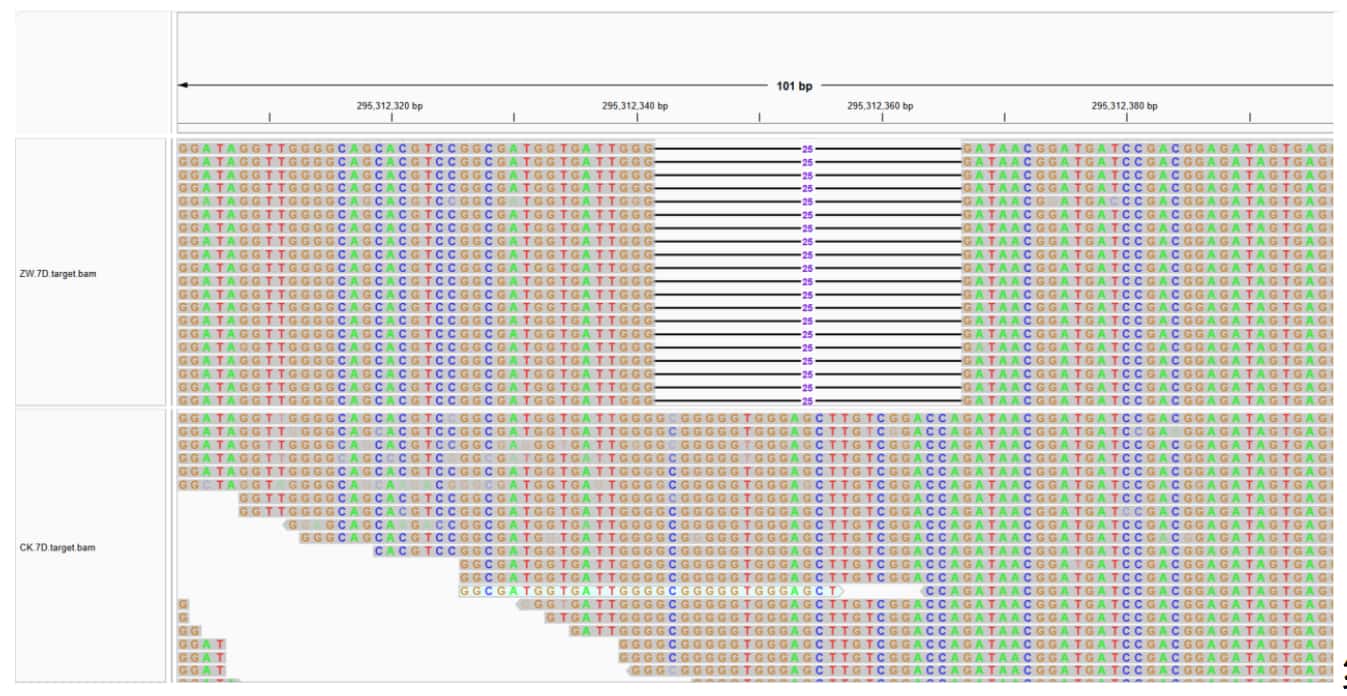Viewport: 1347px width, 696px height.
Task: Click the white gap inside the outlined CK read
Action: 882,591
